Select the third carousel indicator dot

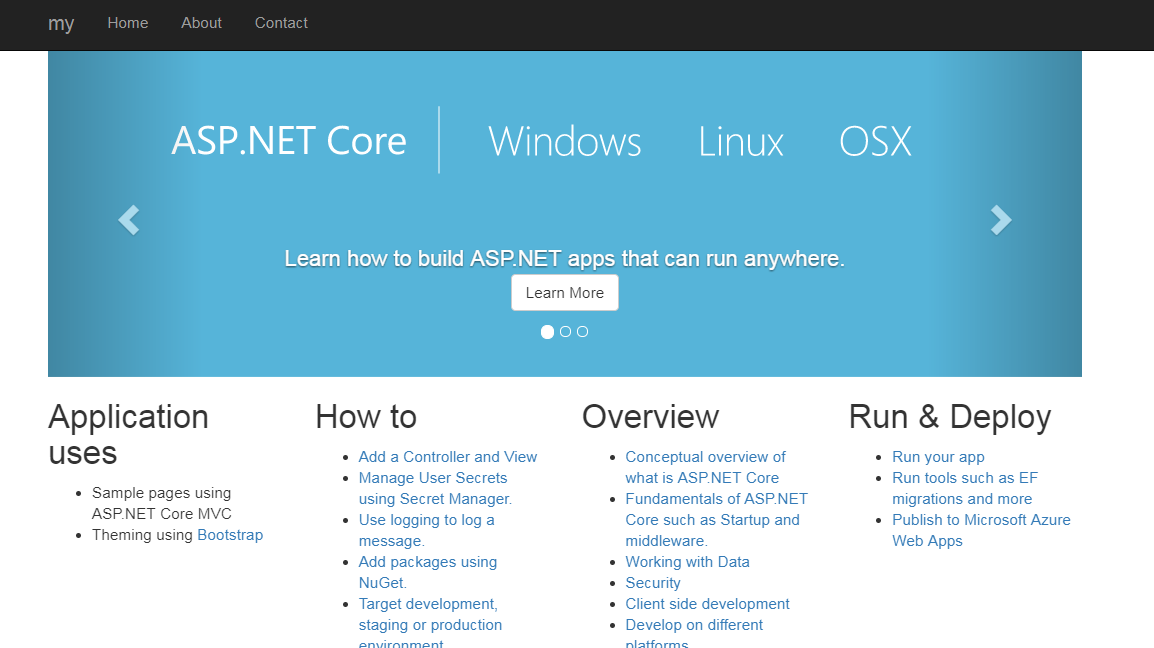[582, 332]
